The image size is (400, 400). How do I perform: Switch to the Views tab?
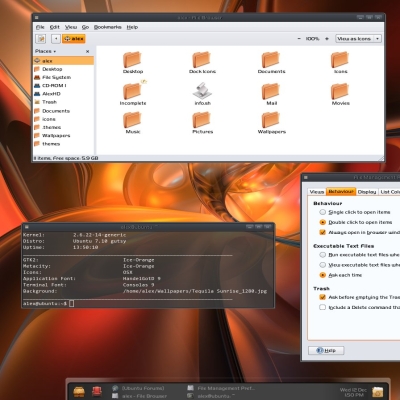pos(317,192)
